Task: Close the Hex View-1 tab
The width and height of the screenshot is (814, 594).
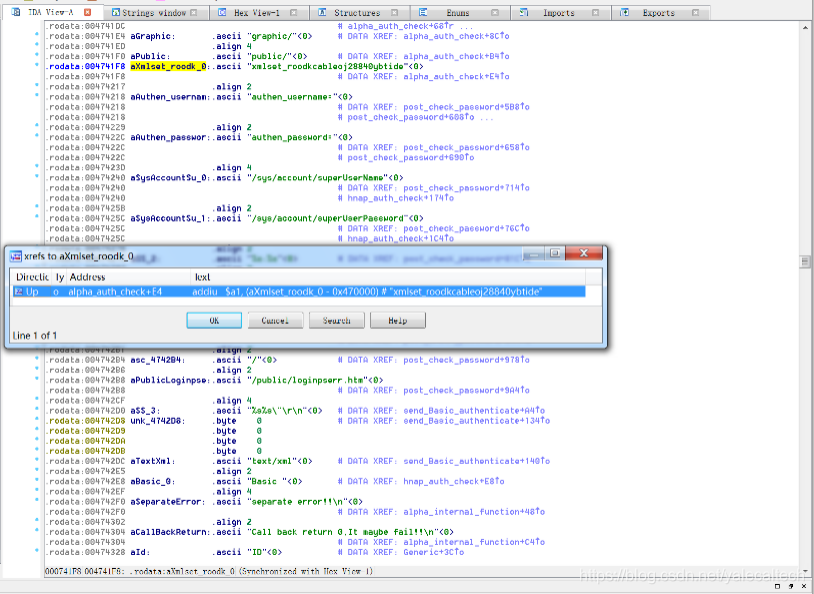Action: [293, 12]
